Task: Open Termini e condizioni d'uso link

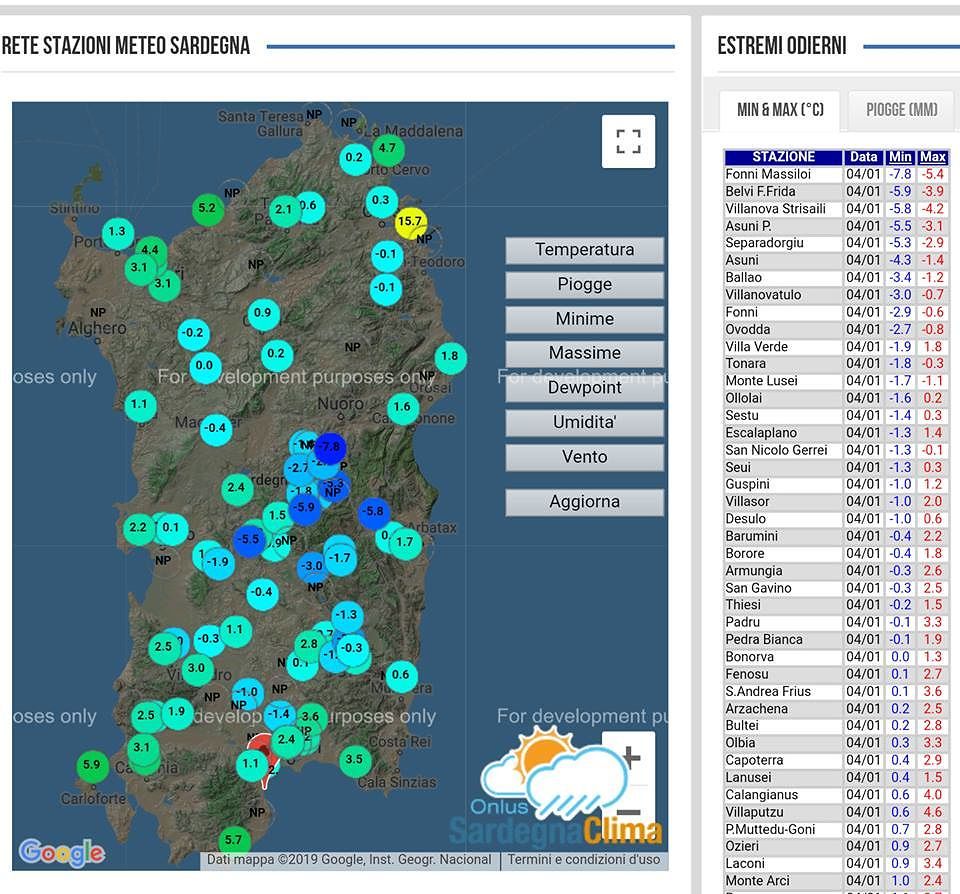Action: 583,860
